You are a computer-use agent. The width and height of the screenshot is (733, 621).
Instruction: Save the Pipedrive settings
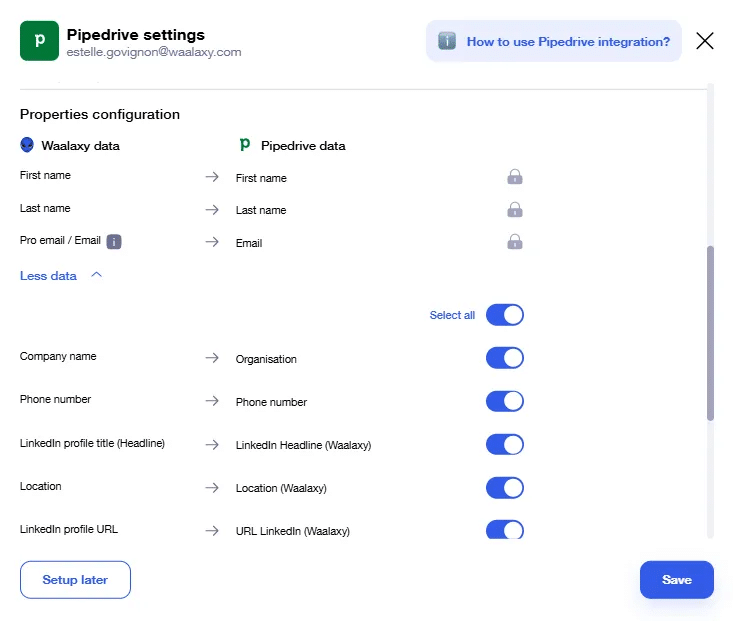pyautogui.click(x=676, y=579)
